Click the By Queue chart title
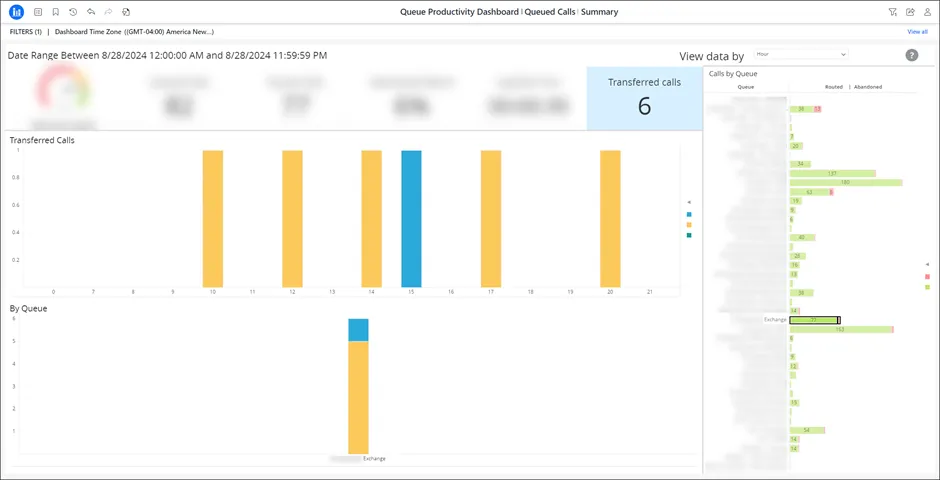 pos(28,309)
